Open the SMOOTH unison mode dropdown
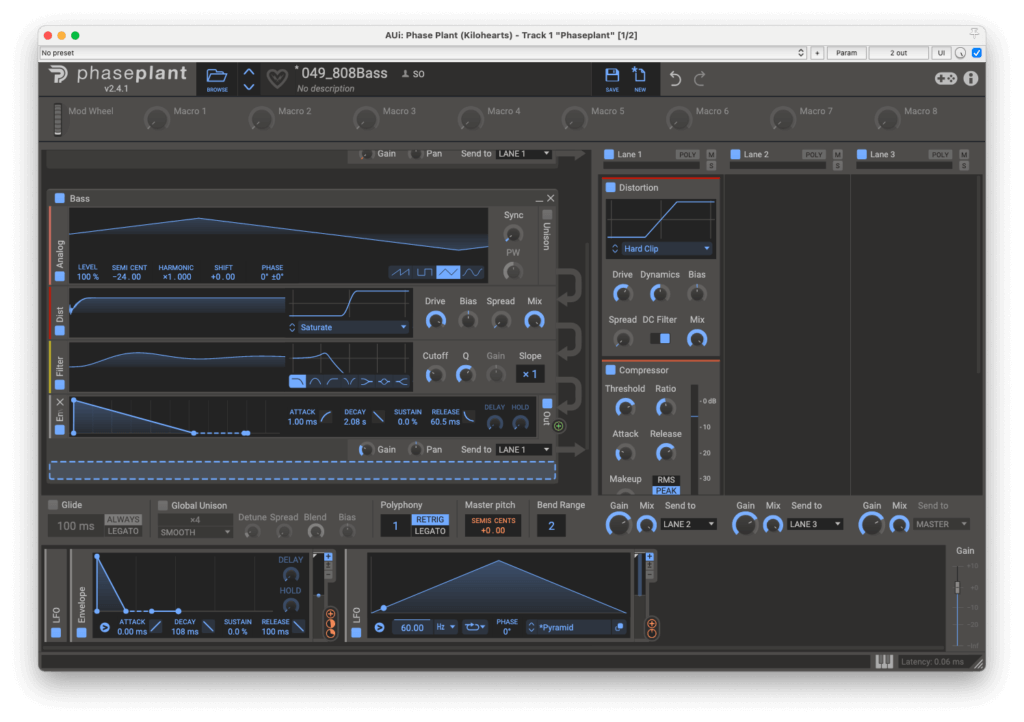 pos(195,532)
